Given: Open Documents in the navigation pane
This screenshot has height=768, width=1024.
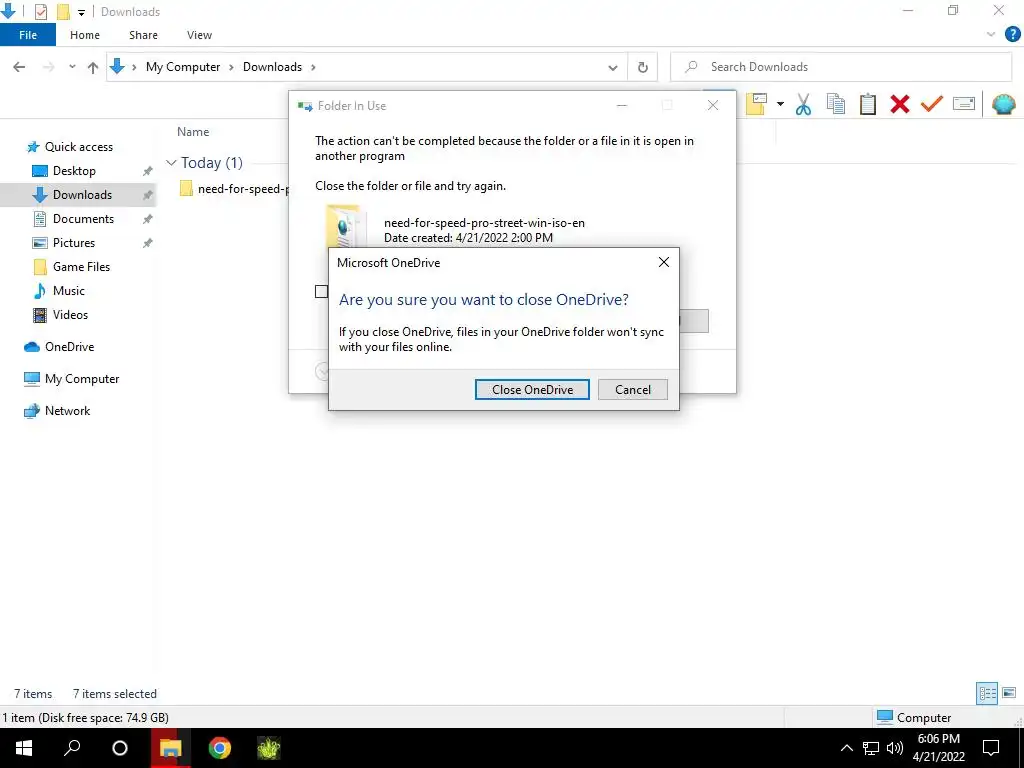Looking at the screenshot, I should (x=83, y=219).
